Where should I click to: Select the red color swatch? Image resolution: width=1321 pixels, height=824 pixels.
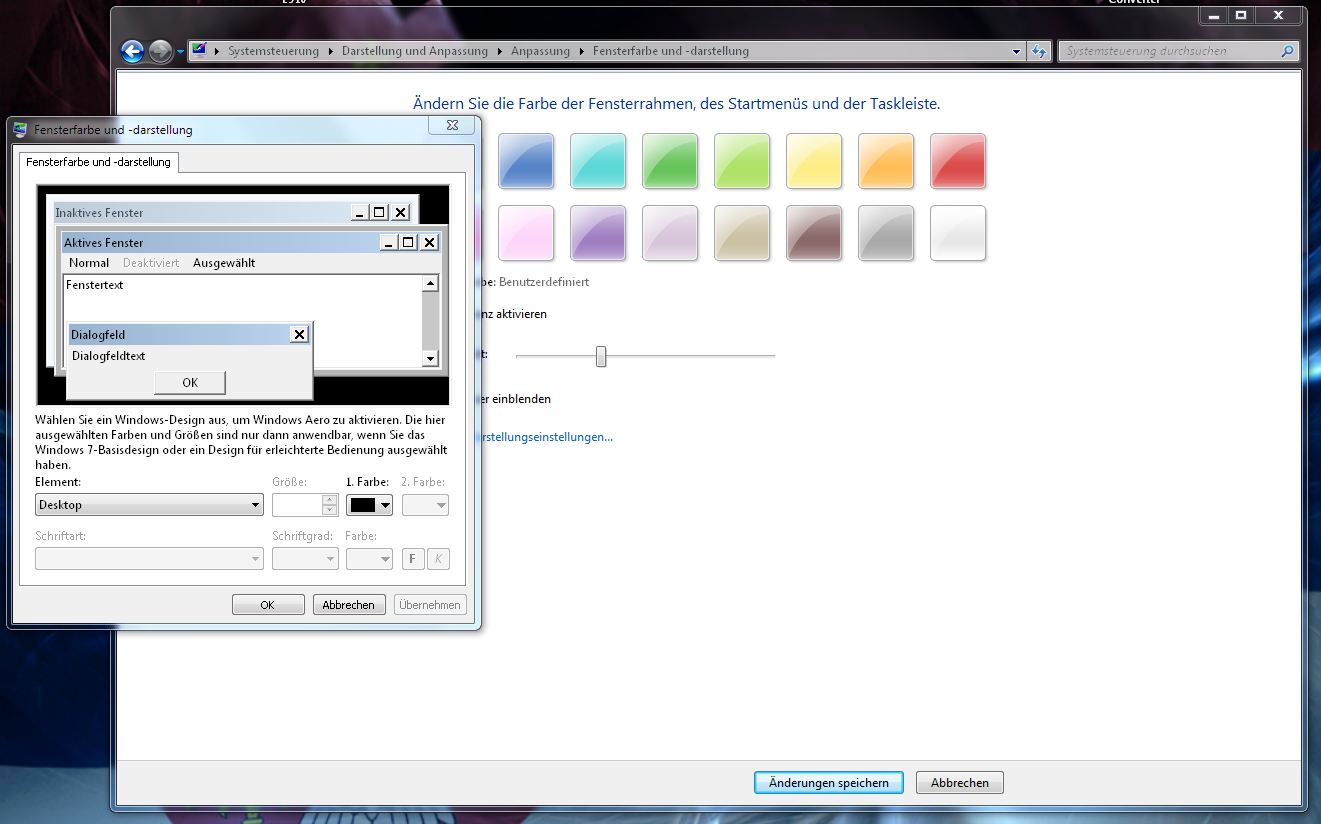click(958, 161)
